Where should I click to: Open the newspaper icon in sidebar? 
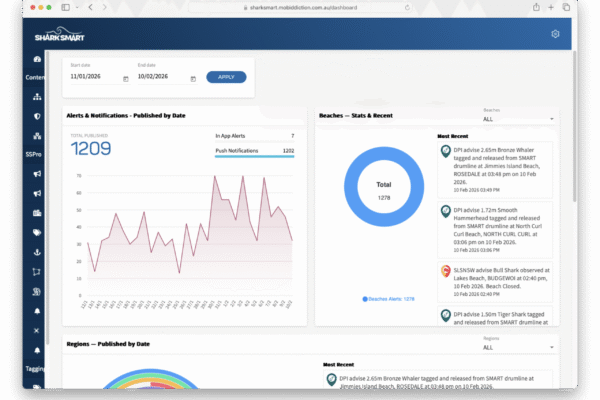(37, 213)
